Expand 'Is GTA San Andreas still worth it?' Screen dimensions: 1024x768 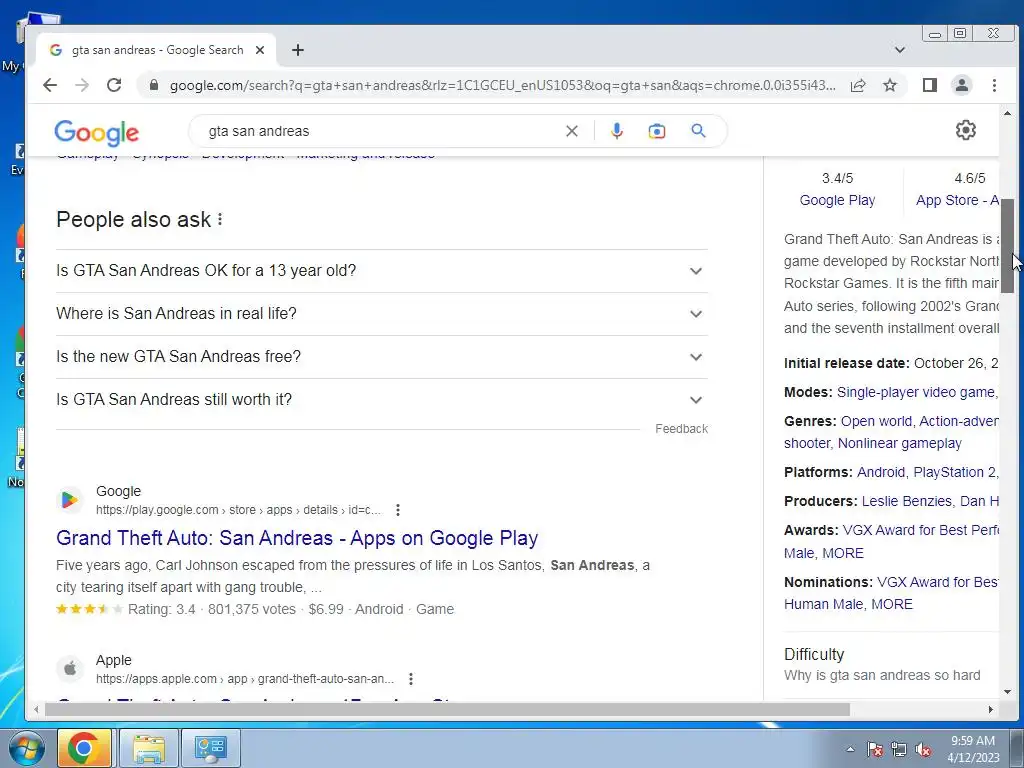coord(382,400)
